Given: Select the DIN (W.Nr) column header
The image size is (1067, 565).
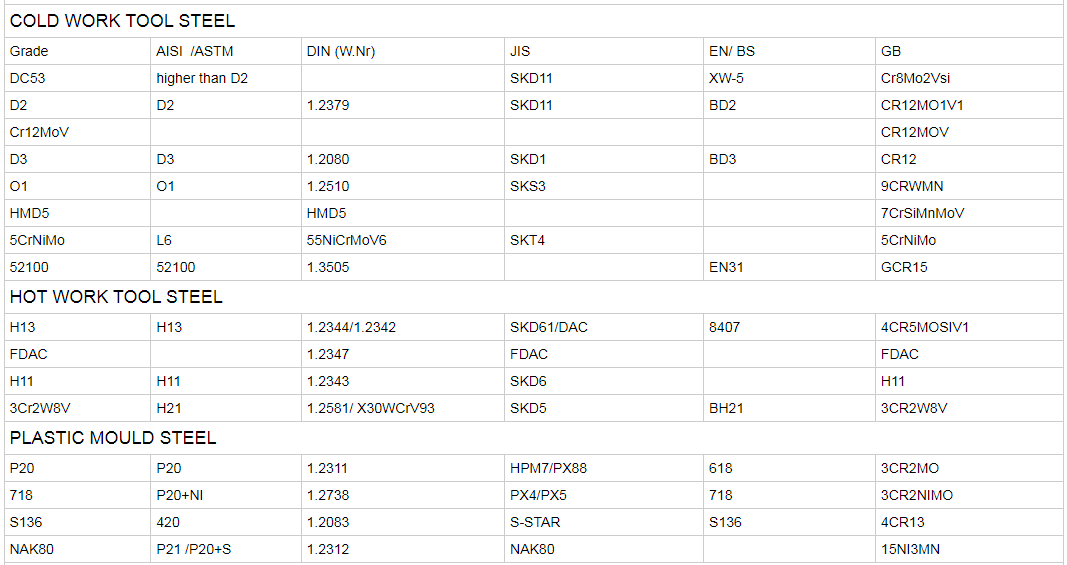Looking at the screenshot, I should [x=341, y=51].
